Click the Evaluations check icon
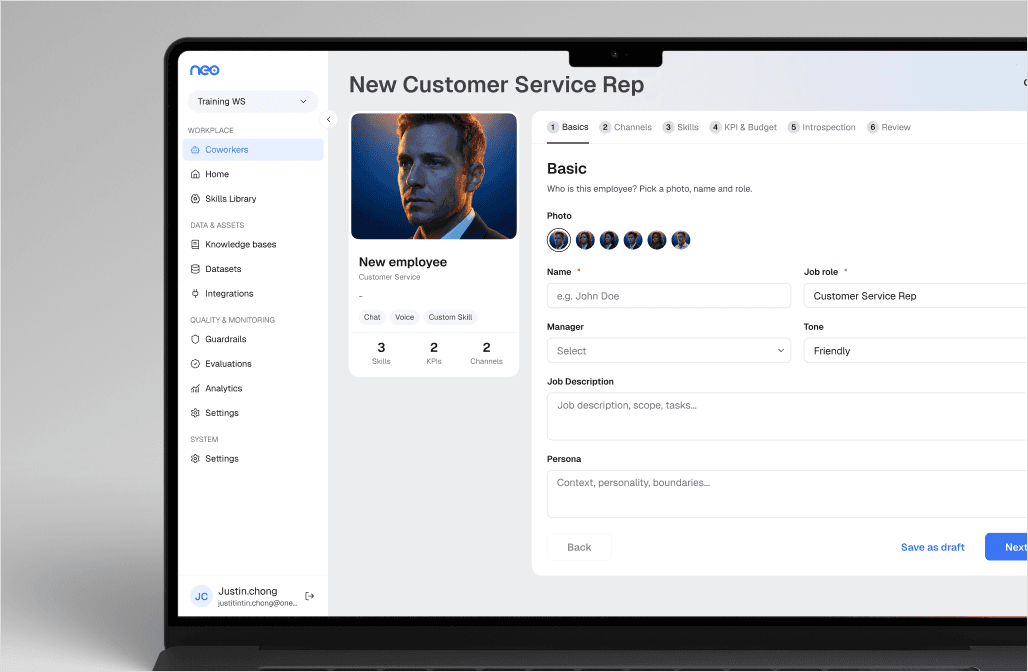Viewport: 1028px width, 672px height. (195, 364)
